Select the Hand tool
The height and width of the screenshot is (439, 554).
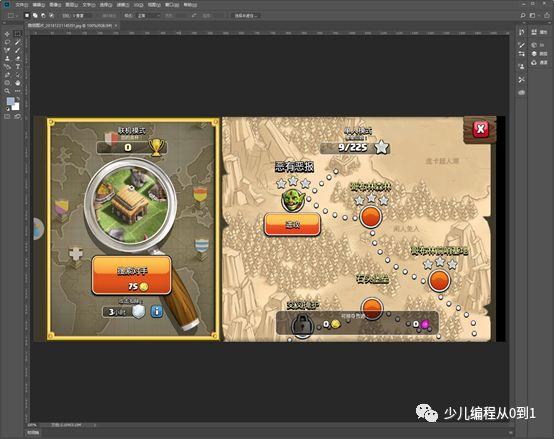click(17, 83)
